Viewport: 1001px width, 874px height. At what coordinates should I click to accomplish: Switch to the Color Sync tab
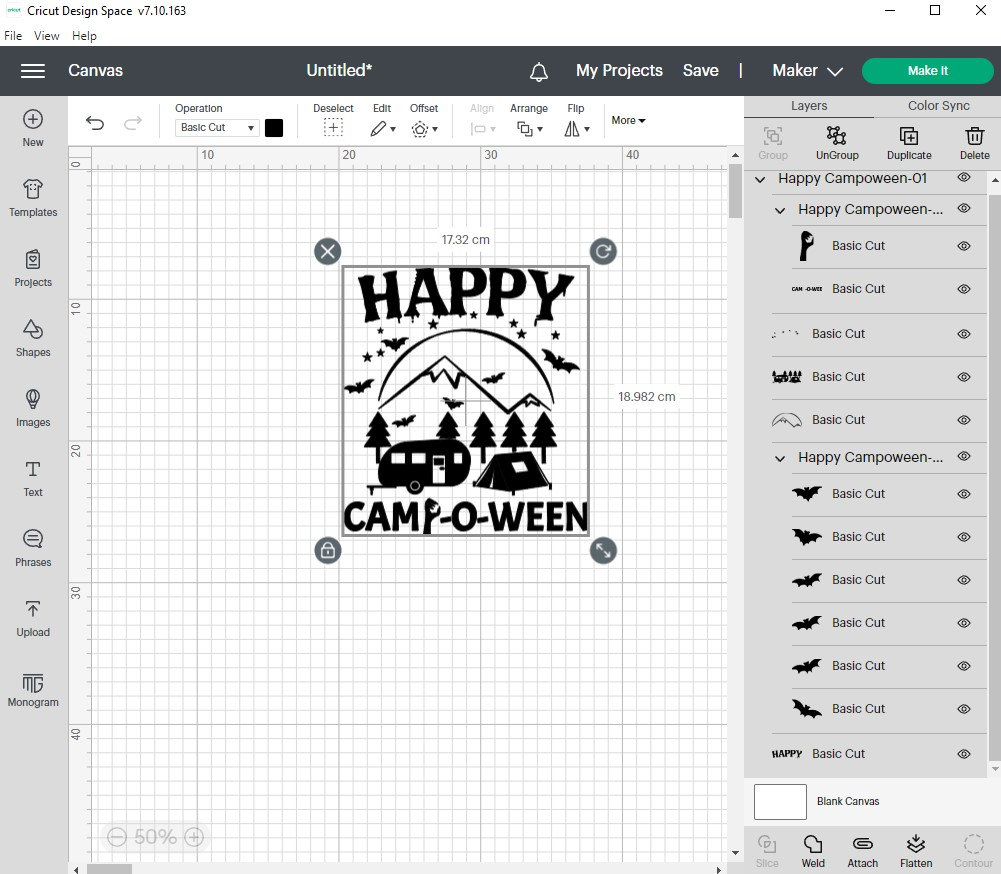tap(937, 105)
